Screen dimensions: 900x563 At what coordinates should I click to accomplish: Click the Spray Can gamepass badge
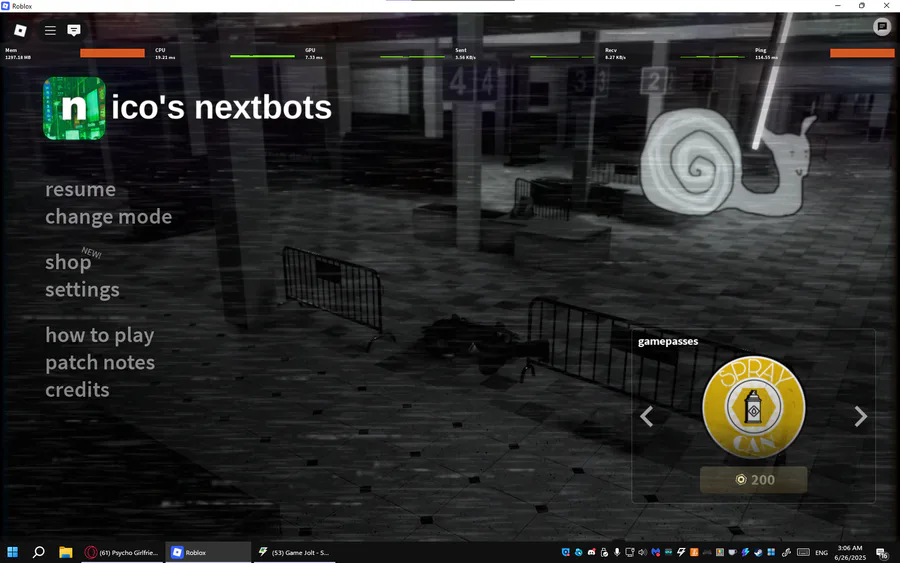pos(754,407)
